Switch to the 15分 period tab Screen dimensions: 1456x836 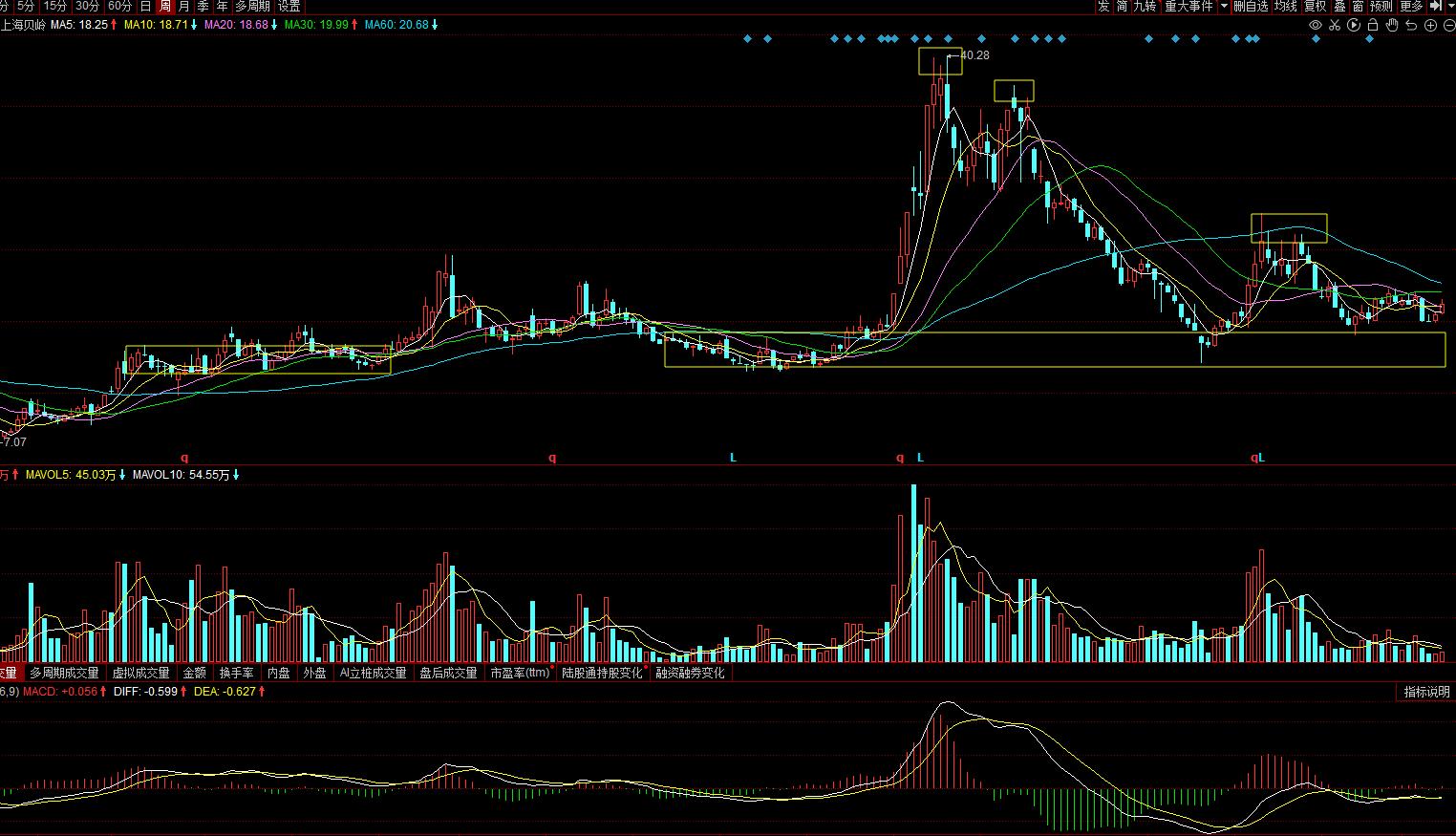[x=55, y=6]
